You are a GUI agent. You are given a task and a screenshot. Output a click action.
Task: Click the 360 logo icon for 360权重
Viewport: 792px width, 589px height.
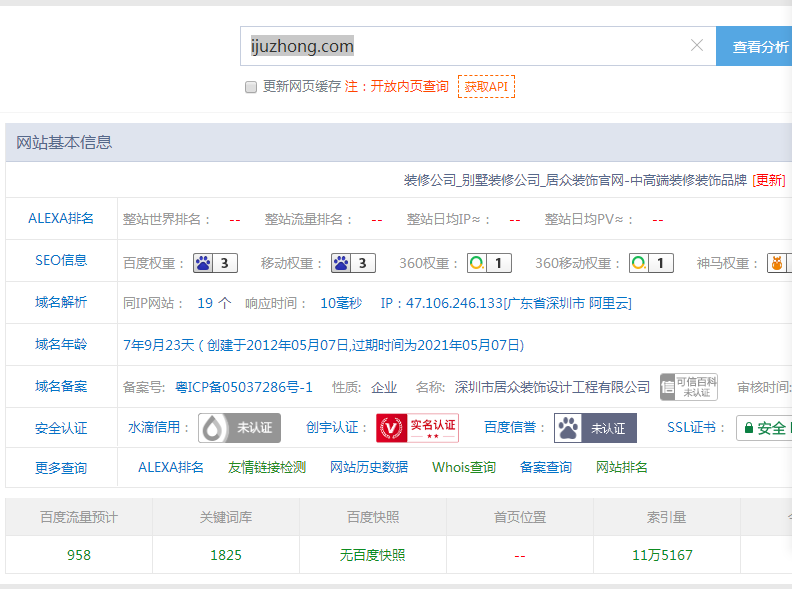[x=477, y=263]
